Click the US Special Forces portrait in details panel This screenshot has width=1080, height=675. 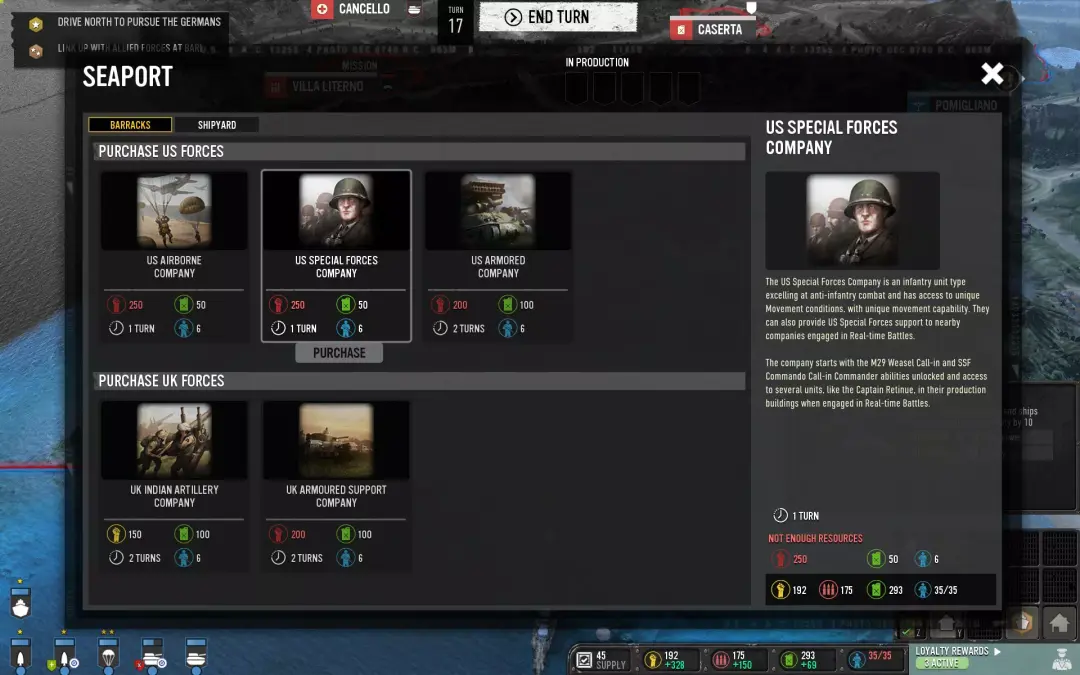[x=853, y=220]
